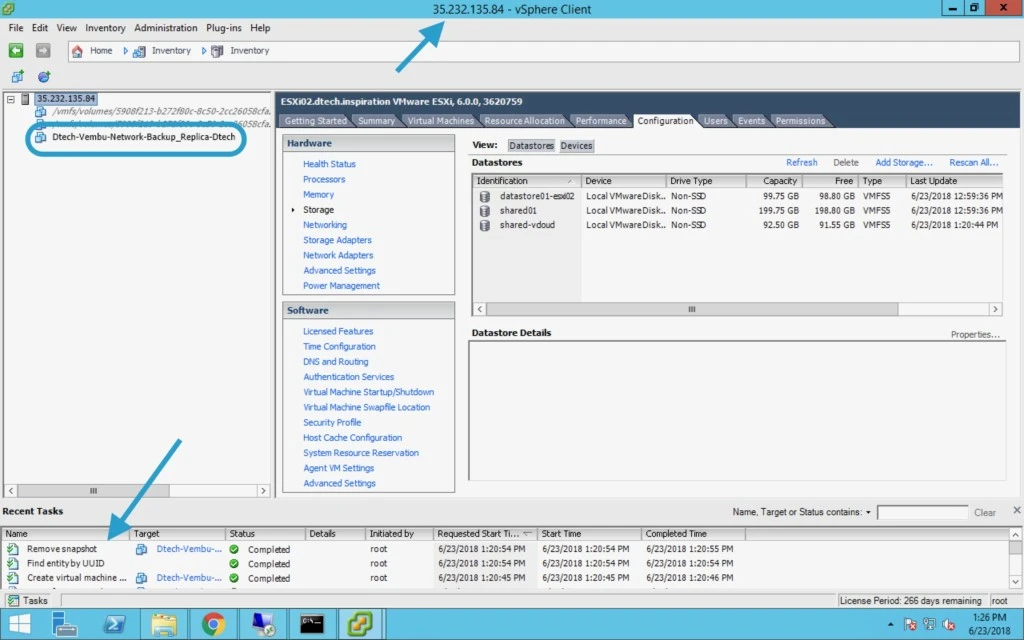Open the Name, Target or Status filter dropdown
This screenshot has width=1024, height=640.
point(868,513)
